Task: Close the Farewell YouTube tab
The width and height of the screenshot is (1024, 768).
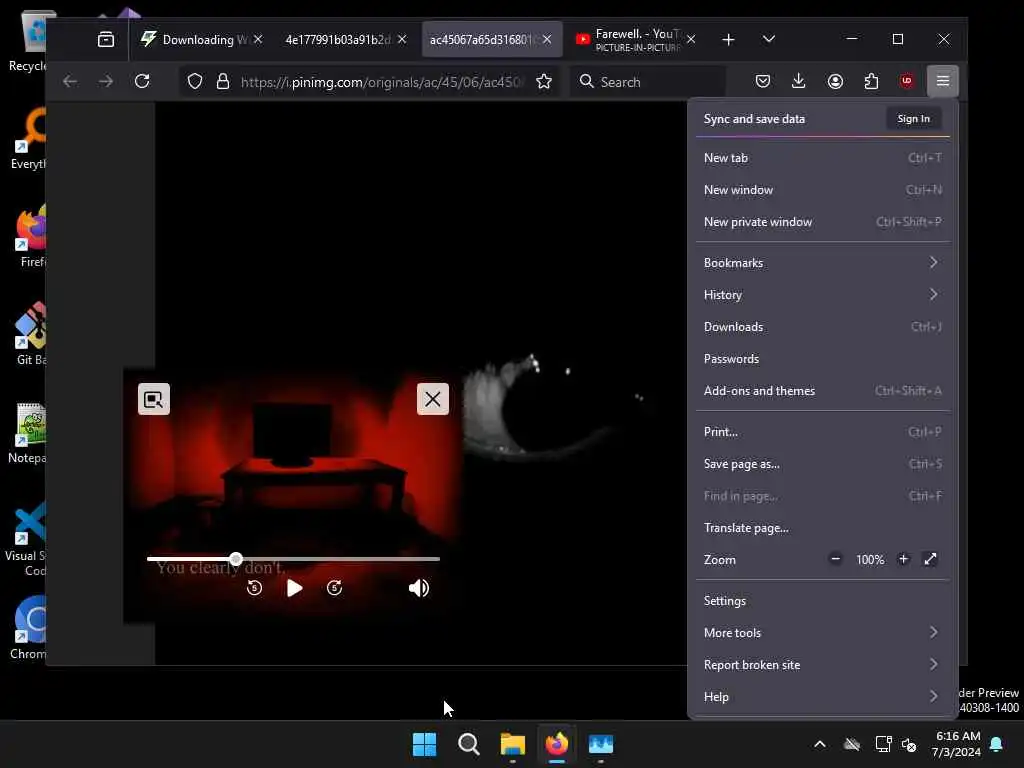Action: (691, 39)
